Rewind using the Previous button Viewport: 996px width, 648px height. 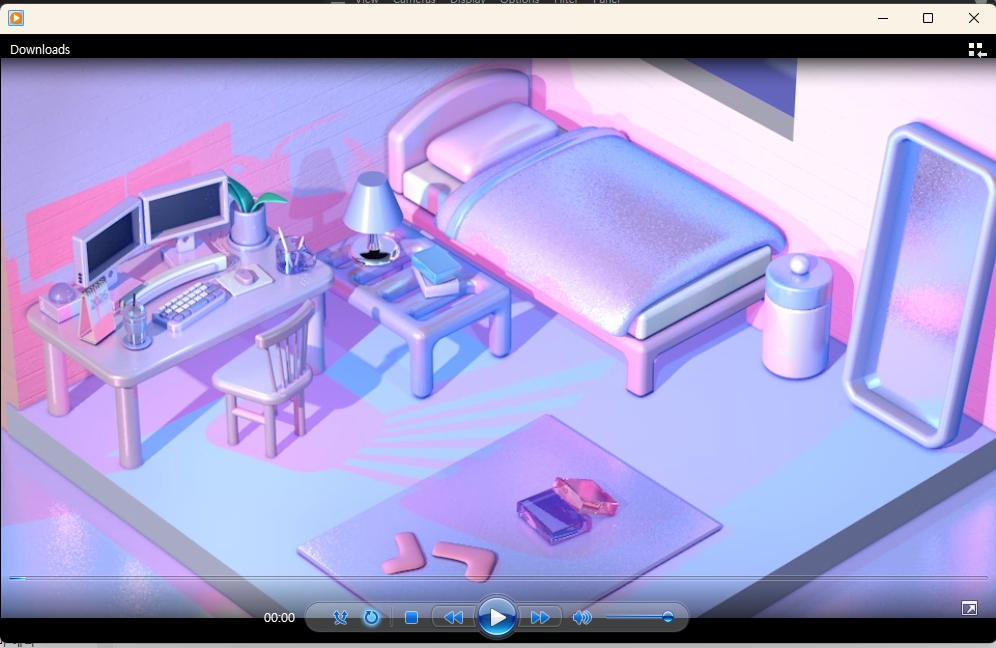tap(454, 618)
